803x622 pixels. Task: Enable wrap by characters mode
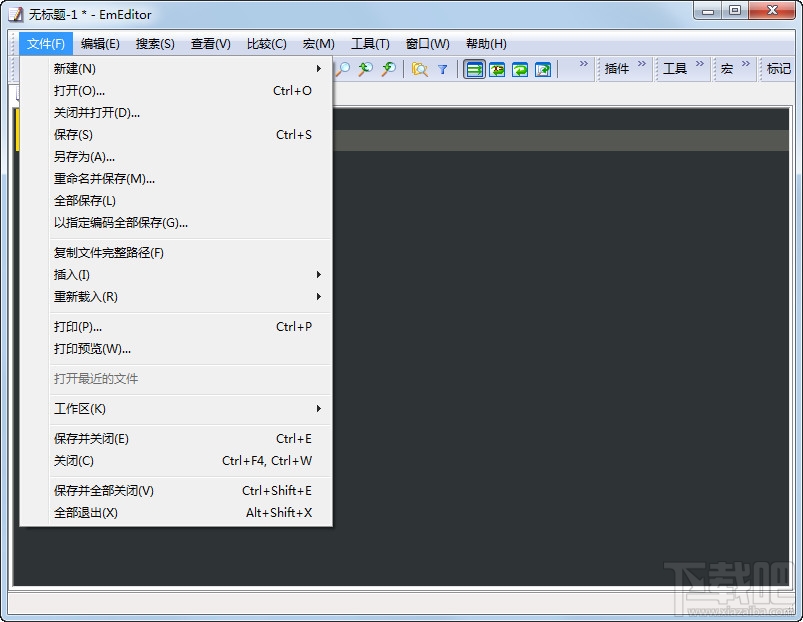[499, 69]
